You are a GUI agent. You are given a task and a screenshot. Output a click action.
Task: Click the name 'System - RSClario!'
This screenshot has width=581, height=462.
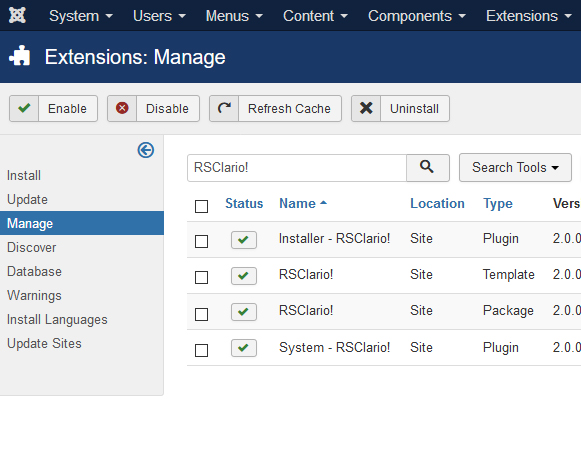(x=334, y=348)
